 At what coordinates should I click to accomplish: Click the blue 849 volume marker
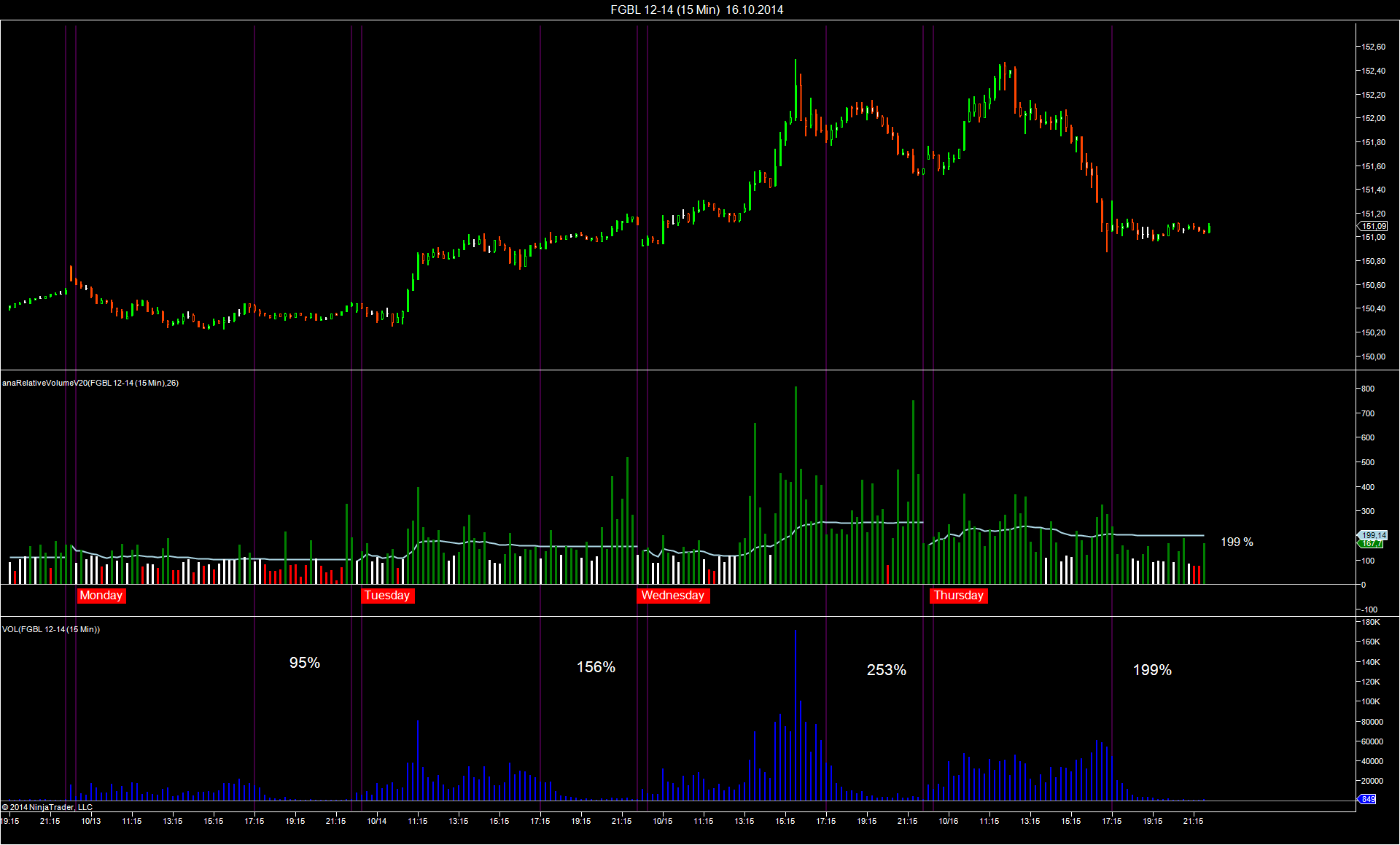point(1368,800)
